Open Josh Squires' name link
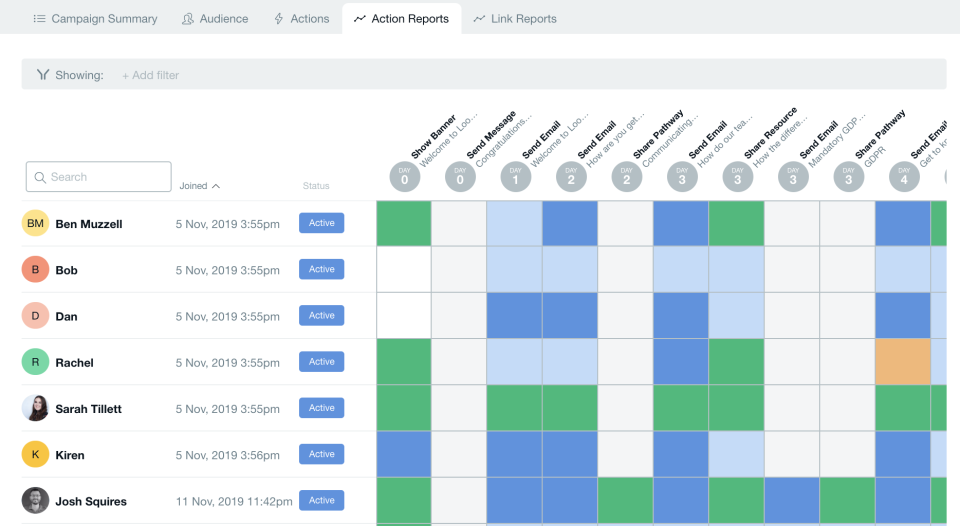Screen dimensions: 960x526 point(91,501)
